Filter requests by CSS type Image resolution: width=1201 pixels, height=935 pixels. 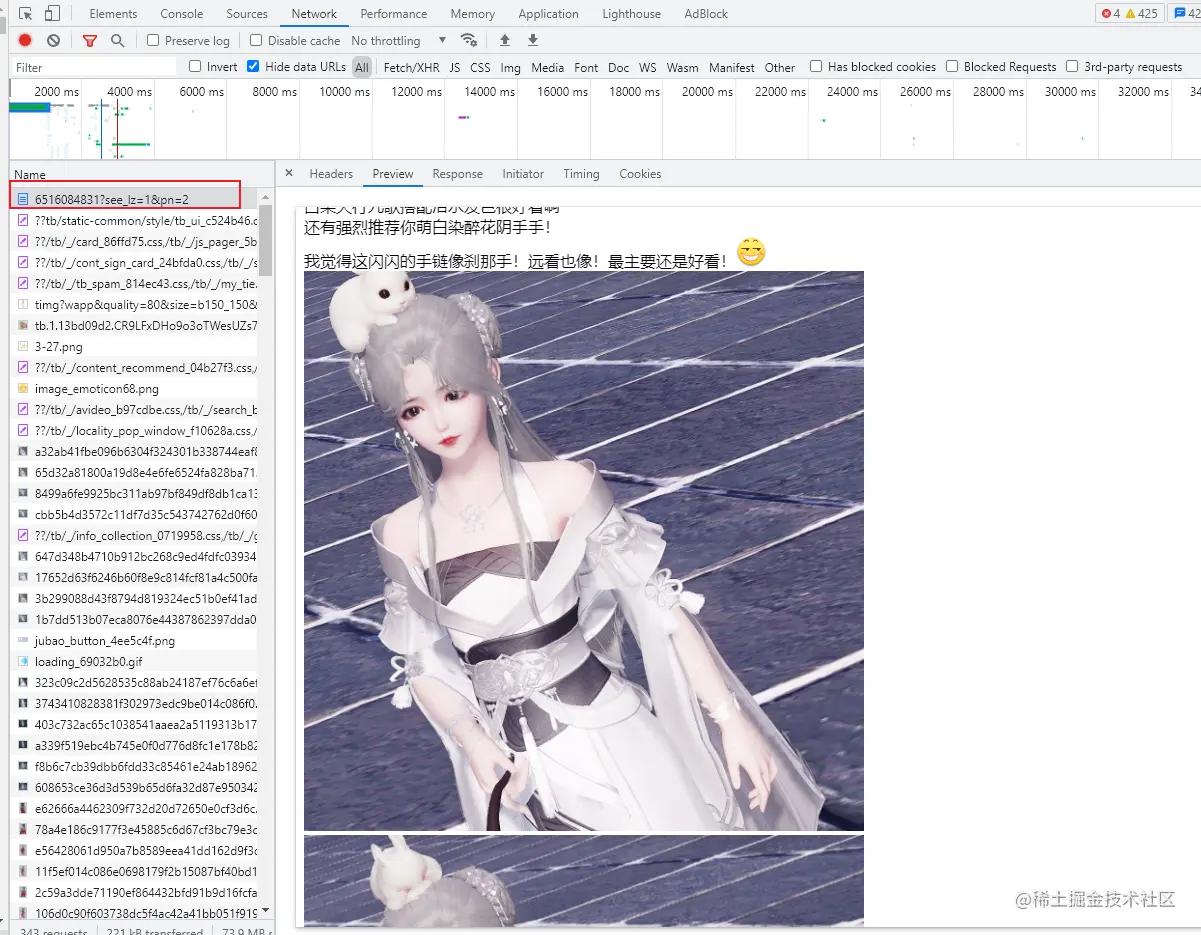(x=480, y=67)
